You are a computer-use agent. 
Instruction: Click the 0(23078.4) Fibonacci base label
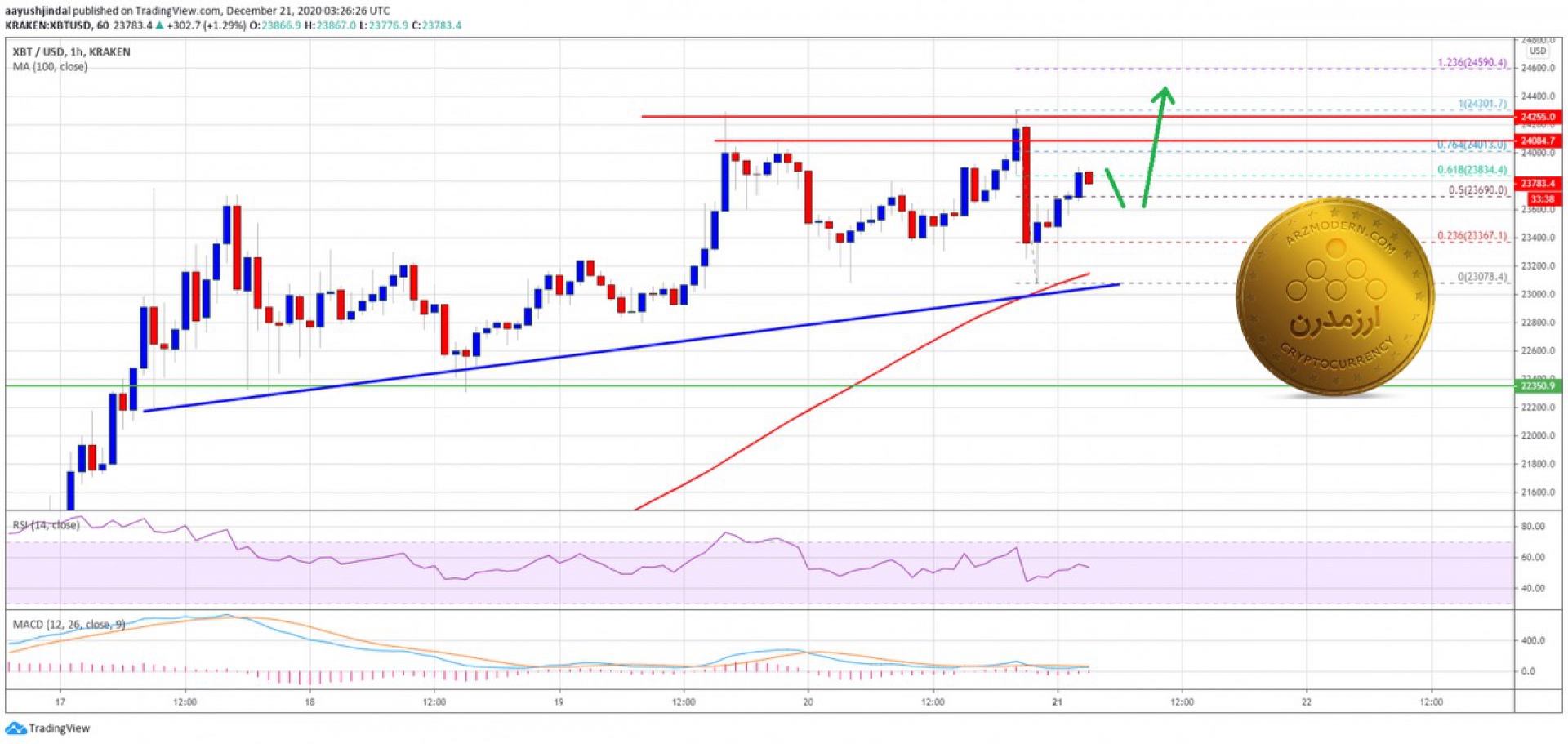(x=1481, y=277)
